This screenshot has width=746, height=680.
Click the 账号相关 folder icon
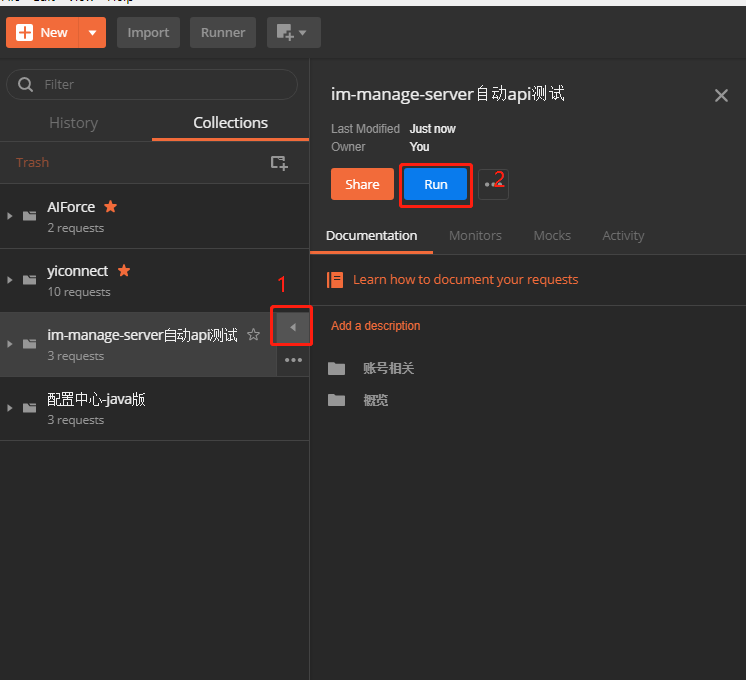coord(336,368)
